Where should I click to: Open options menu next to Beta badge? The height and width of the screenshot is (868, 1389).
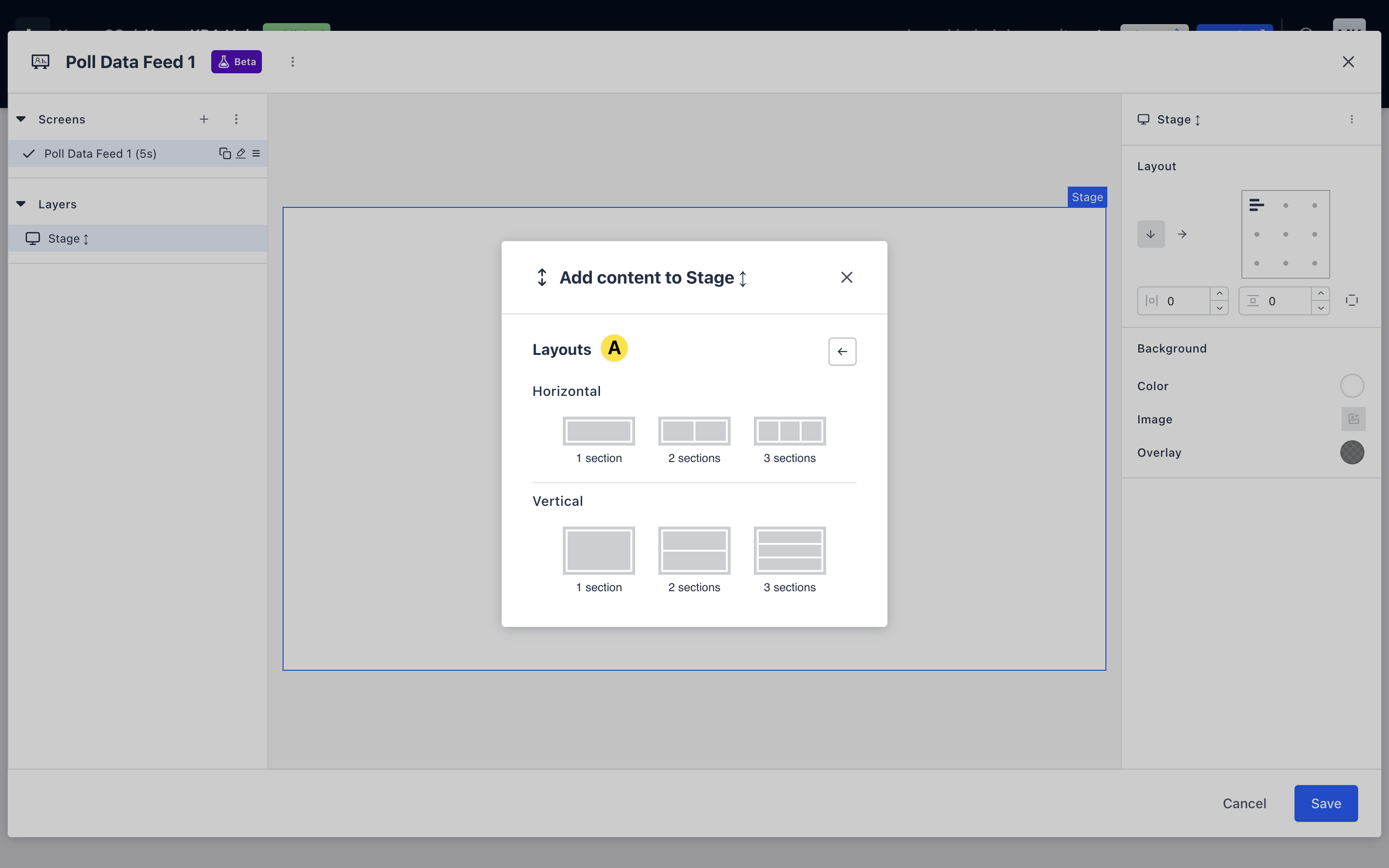[x=293, y=61]
